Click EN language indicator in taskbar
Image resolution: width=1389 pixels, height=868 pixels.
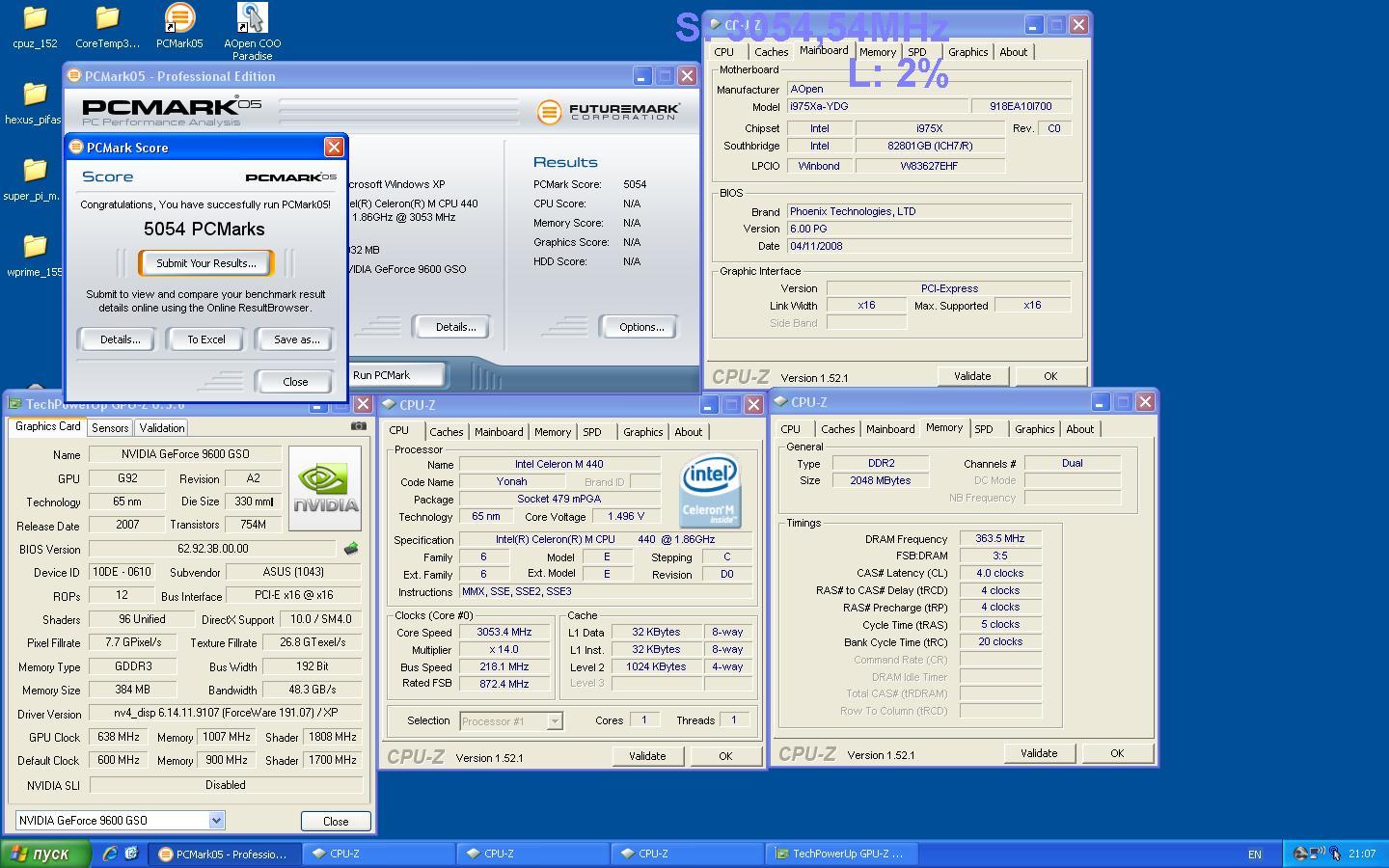tap(1254, 854)
